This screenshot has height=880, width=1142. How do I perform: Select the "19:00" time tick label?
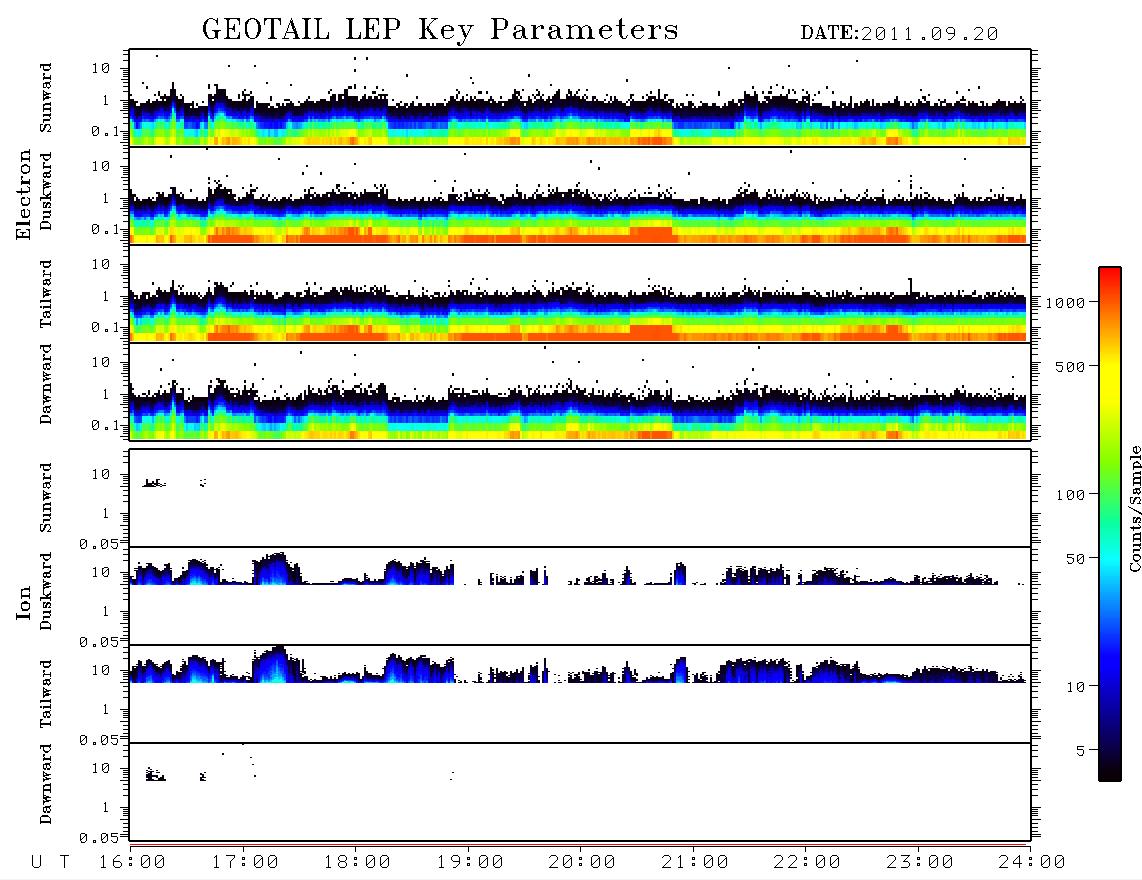click(x=470, y=863)
